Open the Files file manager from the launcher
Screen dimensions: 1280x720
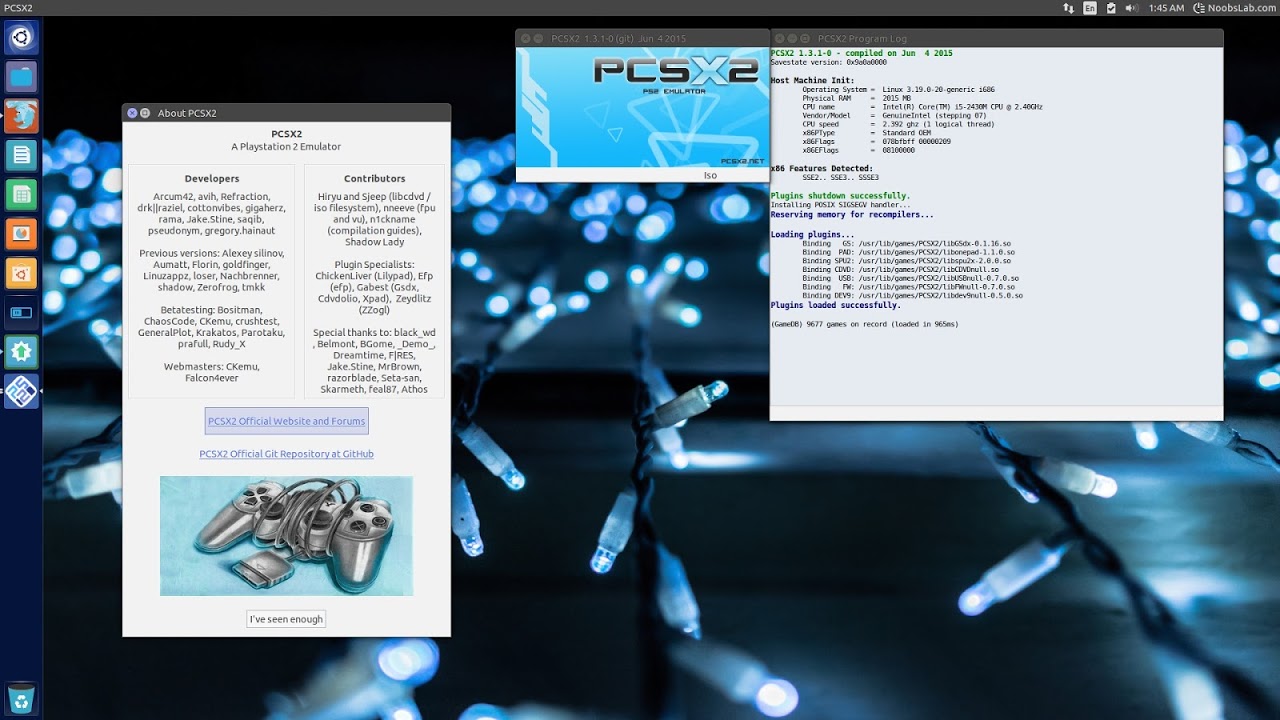[20, 76]
